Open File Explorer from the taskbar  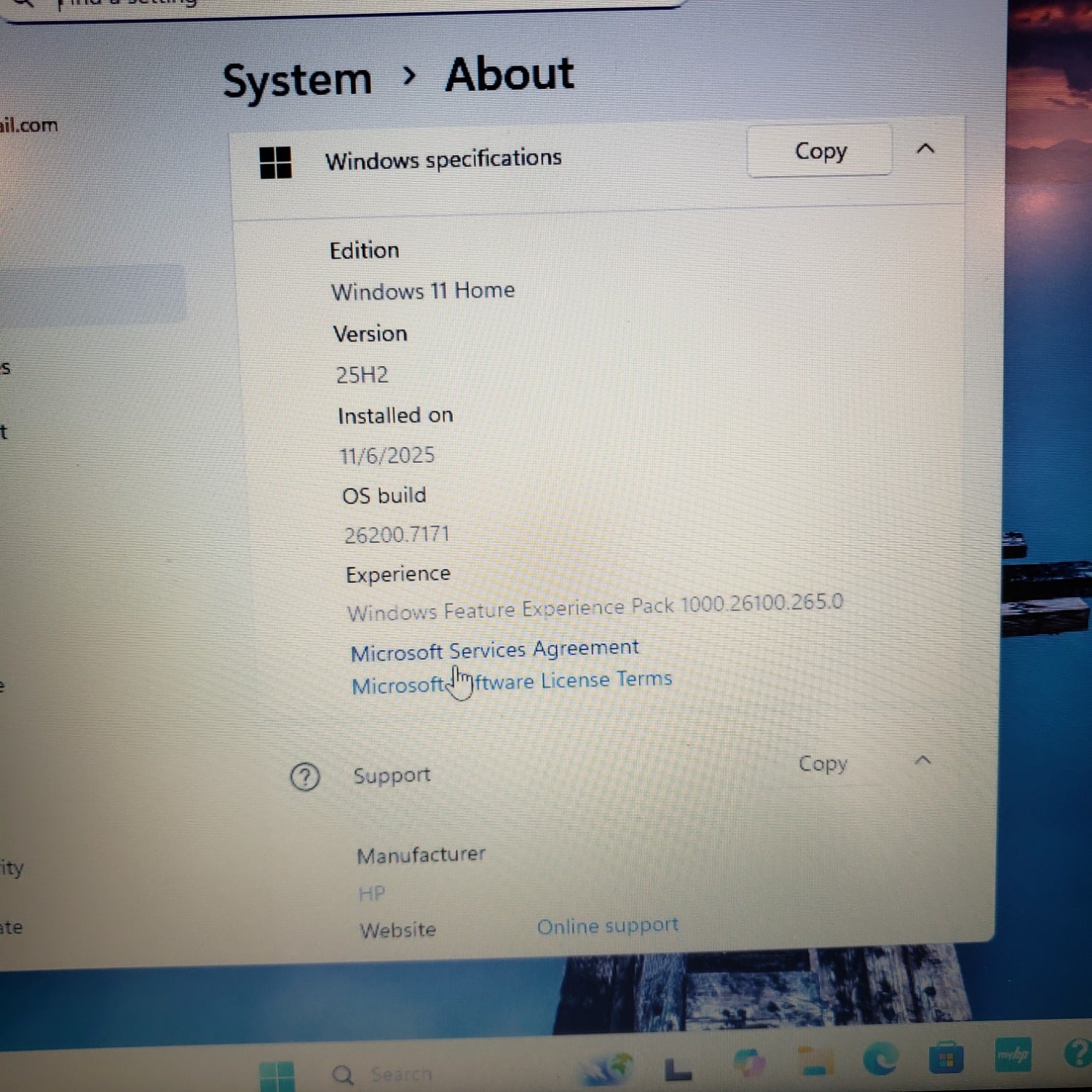pos(815,1062)
